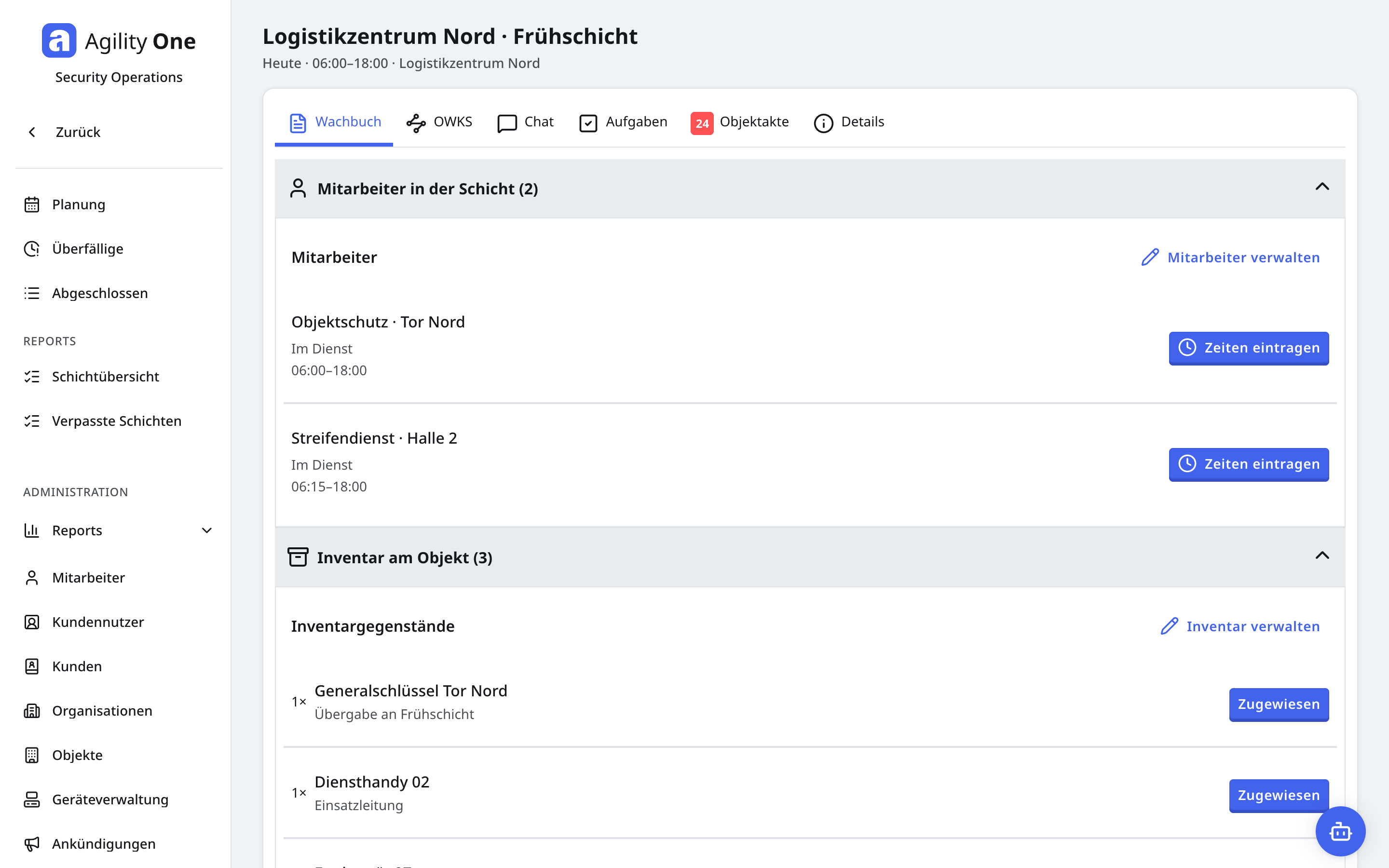The height and width of the screenshot is (868, 1389).
Task: Expand the Reports dropdown in Administration
Action: pyautogui.click(x=206, y=530)
